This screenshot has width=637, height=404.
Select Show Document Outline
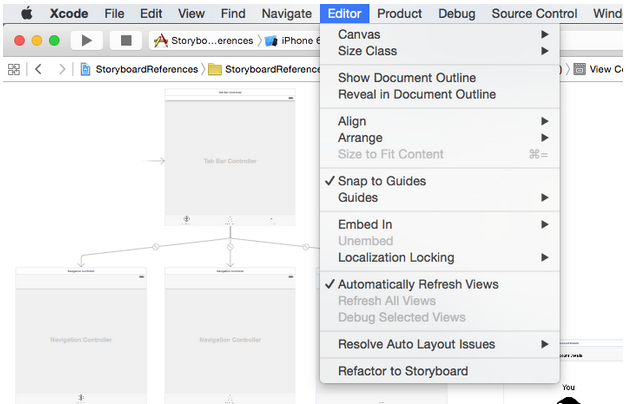pos(406,78)
